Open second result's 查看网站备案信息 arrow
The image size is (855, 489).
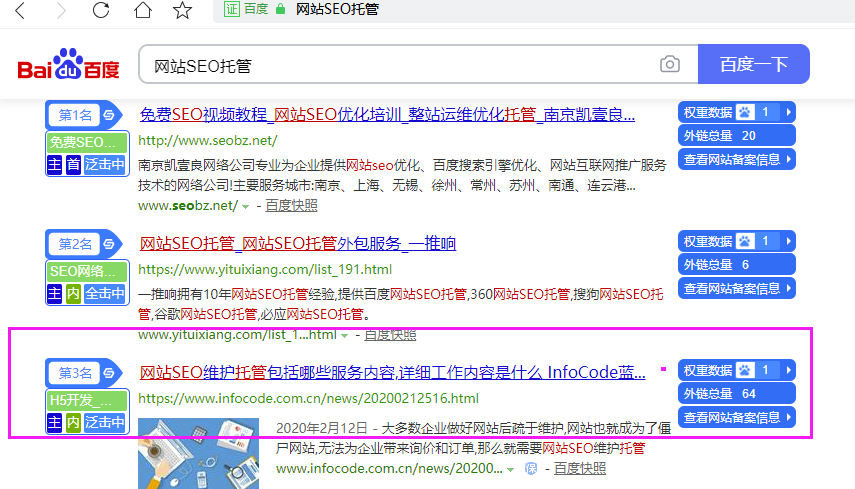(x=788, y=288)
